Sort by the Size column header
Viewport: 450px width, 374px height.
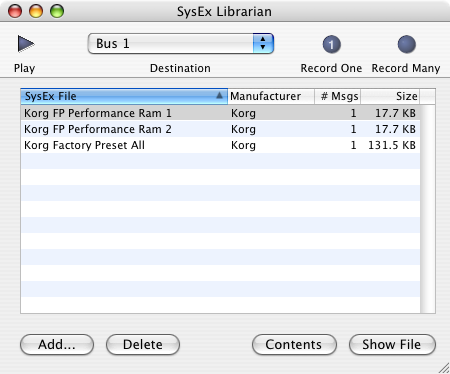[390, 96]
